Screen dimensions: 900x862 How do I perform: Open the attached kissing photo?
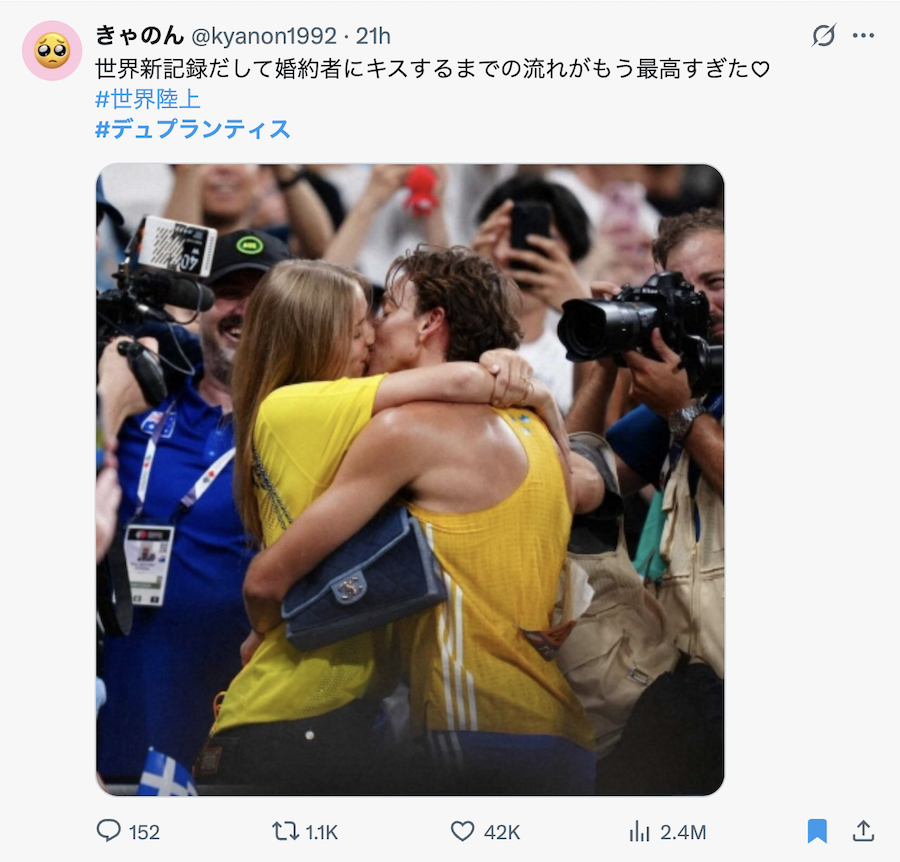pos(410,480)
